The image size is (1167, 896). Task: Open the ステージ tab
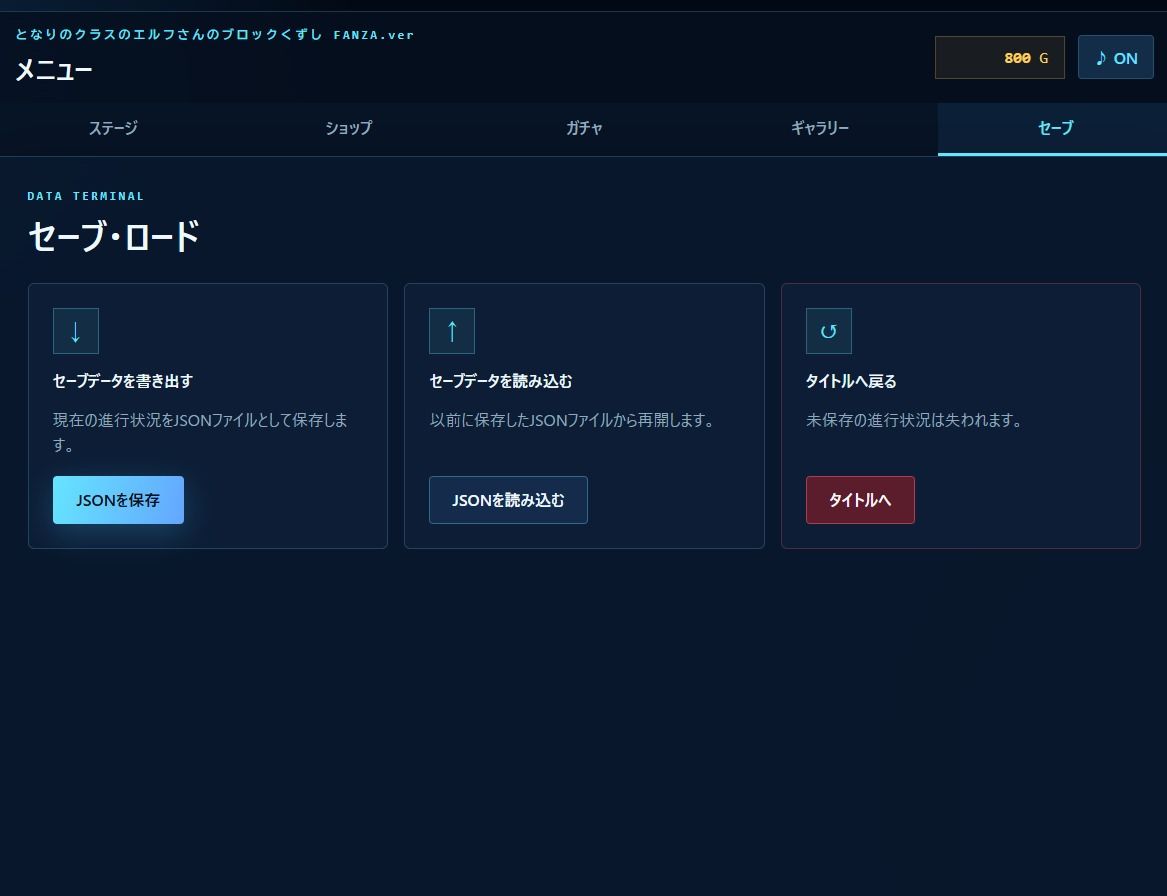click(114, 129)
